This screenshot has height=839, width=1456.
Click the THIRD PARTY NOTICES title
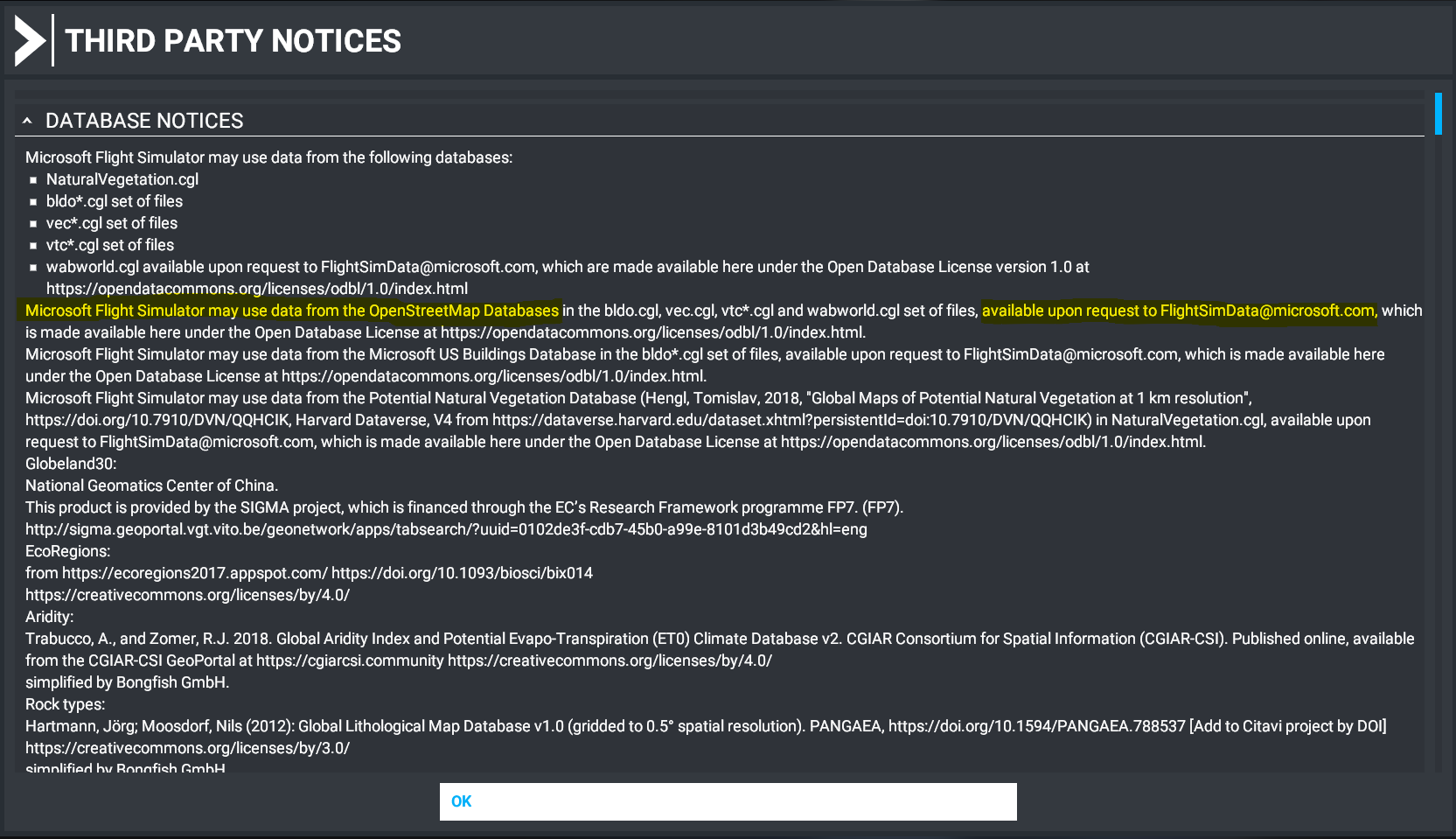click(x=233, y=41)
